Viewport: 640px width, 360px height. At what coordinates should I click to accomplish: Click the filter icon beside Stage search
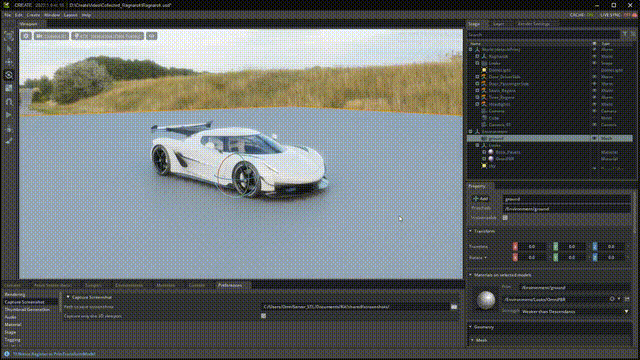click(625, 35)
